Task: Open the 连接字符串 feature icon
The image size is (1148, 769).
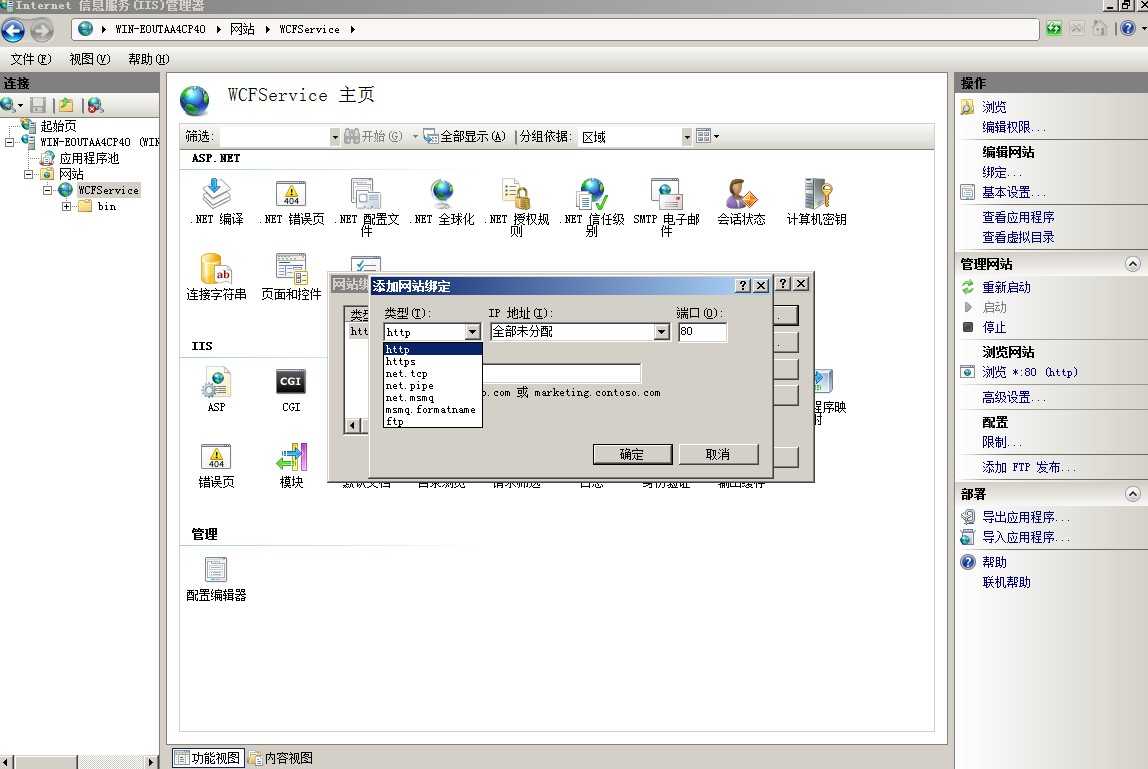Action: [216, 277]
